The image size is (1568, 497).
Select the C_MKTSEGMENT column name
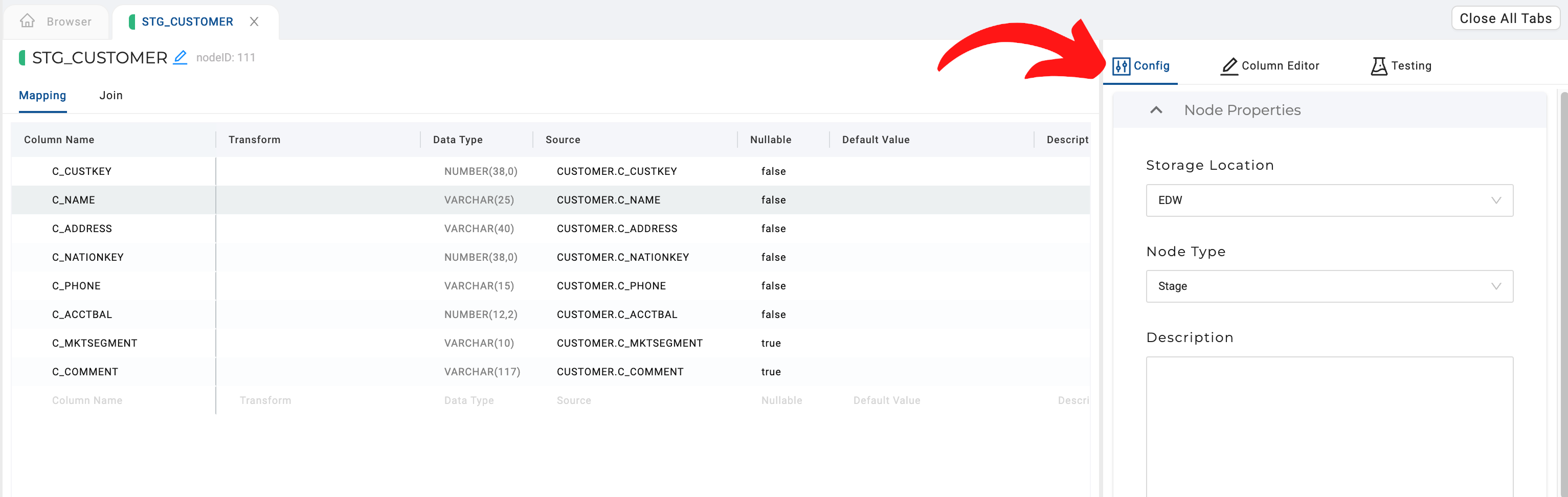pos(95,343)
